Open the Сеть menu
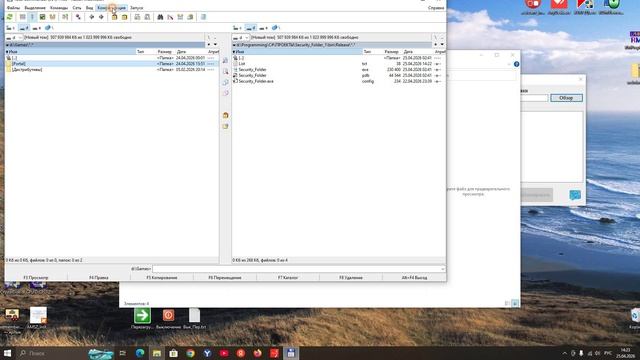Screen dimensions: 640x360 coord(77,8)
